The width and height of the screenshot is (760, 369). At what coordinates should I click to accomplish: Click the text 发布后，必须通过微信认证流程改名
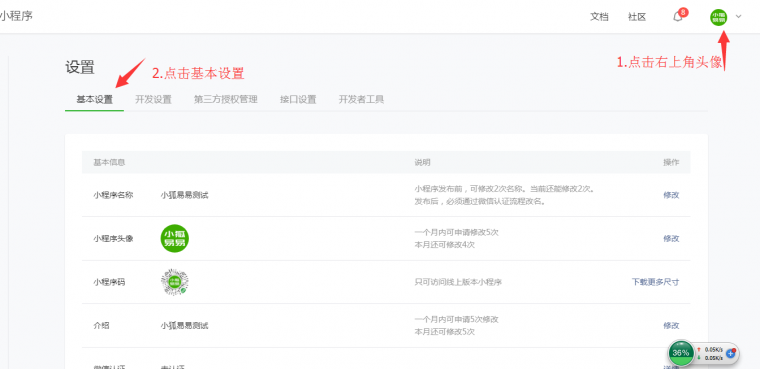(x=480, y=201)
